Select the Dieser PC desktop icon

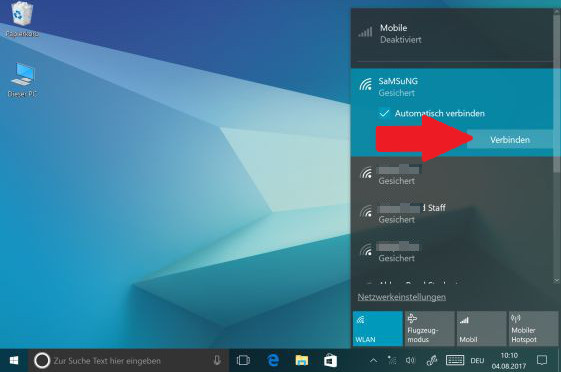(23, 79)
